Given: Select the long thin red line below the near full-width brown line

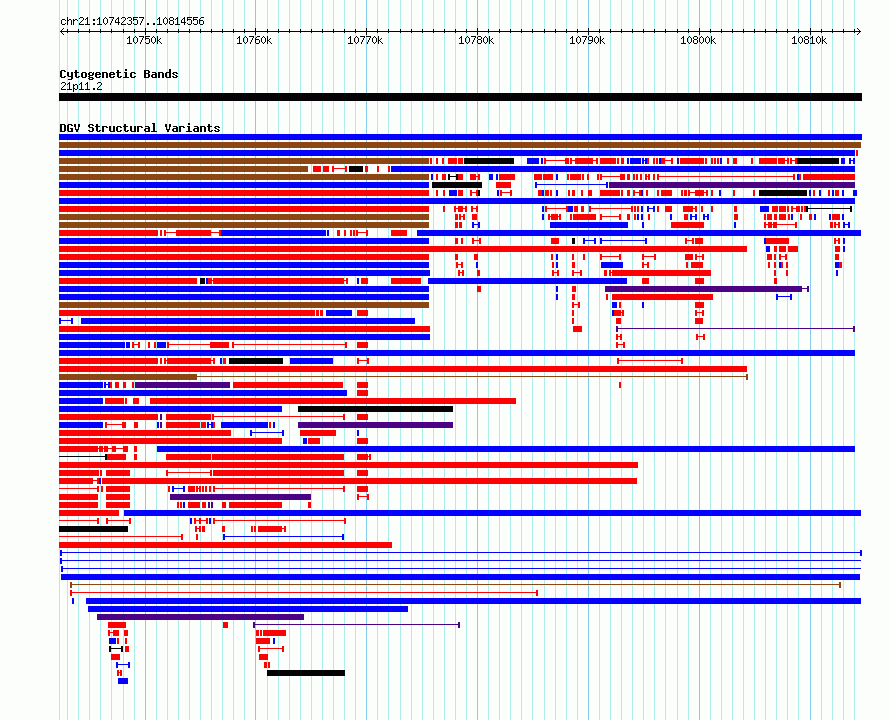Looking at the screenshot, I should (x=304, y=593).
